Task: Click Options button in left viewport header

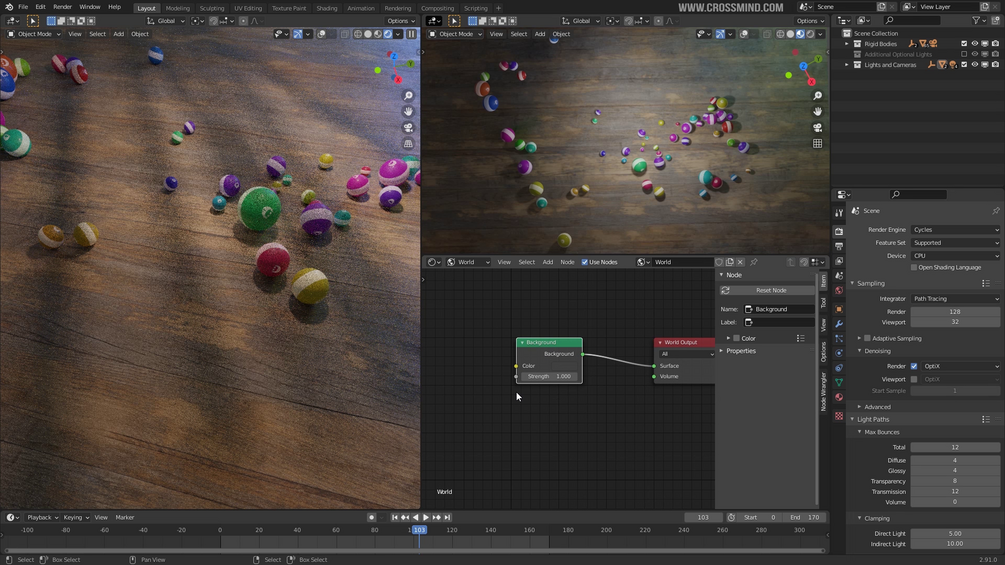Action: point(401,21)
